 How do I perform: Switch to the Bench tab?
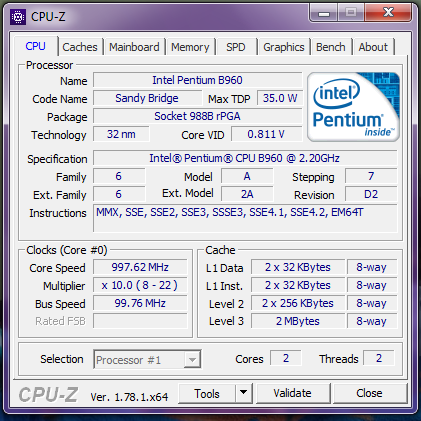[x=331, y=47]
